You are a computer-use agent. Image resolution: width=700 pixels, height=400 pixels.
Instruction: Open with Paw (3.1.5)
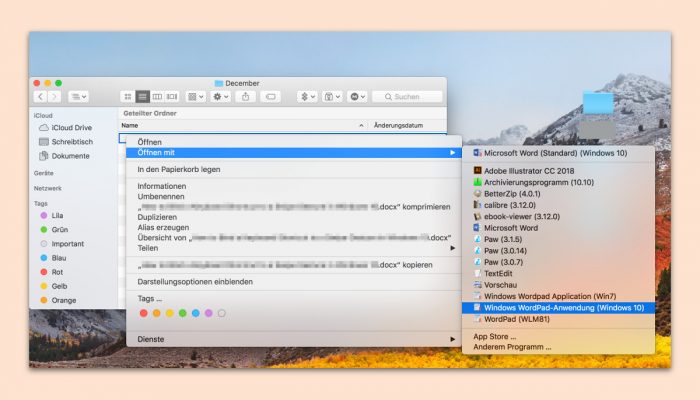tap(558, 239)
